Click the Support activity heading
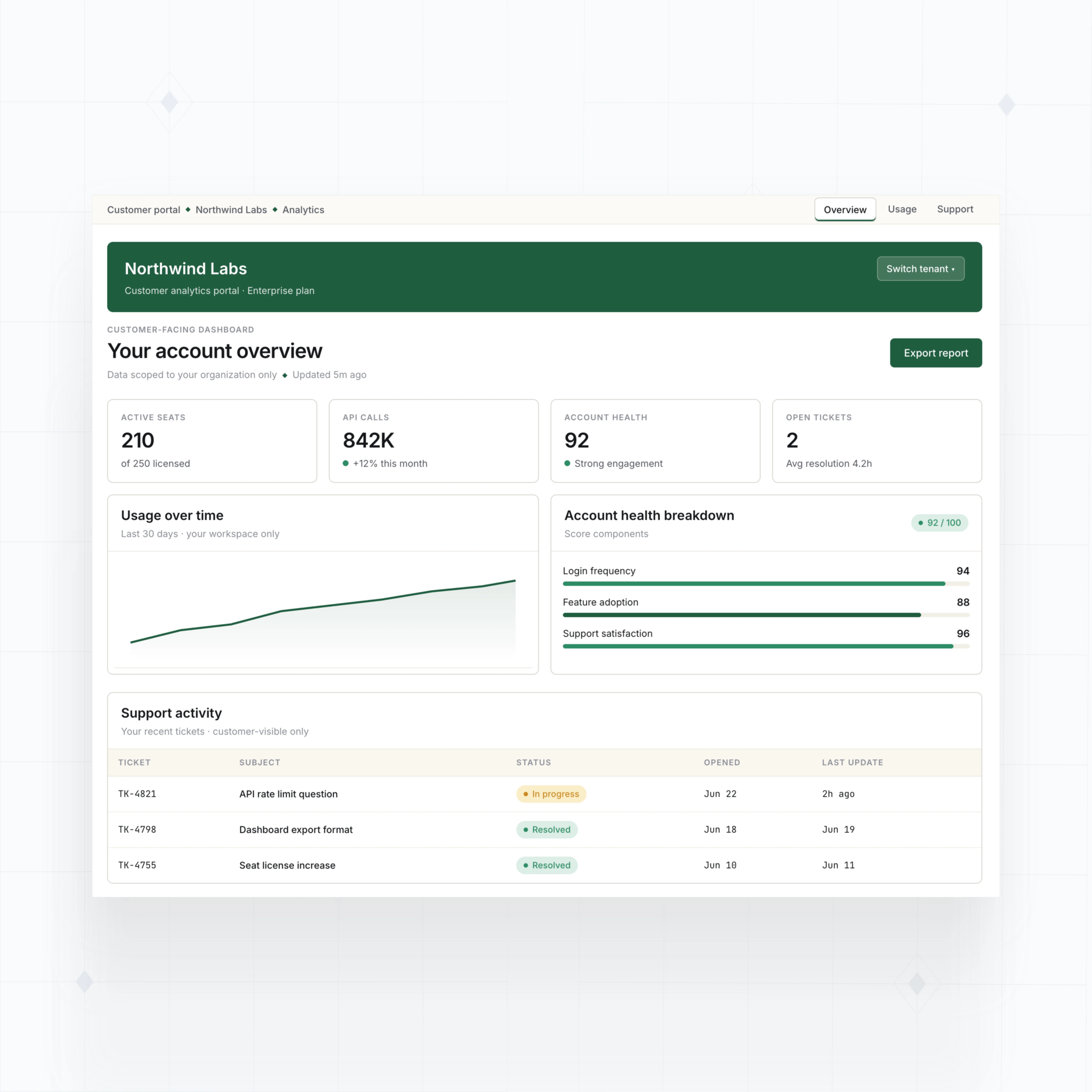1092x1092 pixels. click(171, 713)
